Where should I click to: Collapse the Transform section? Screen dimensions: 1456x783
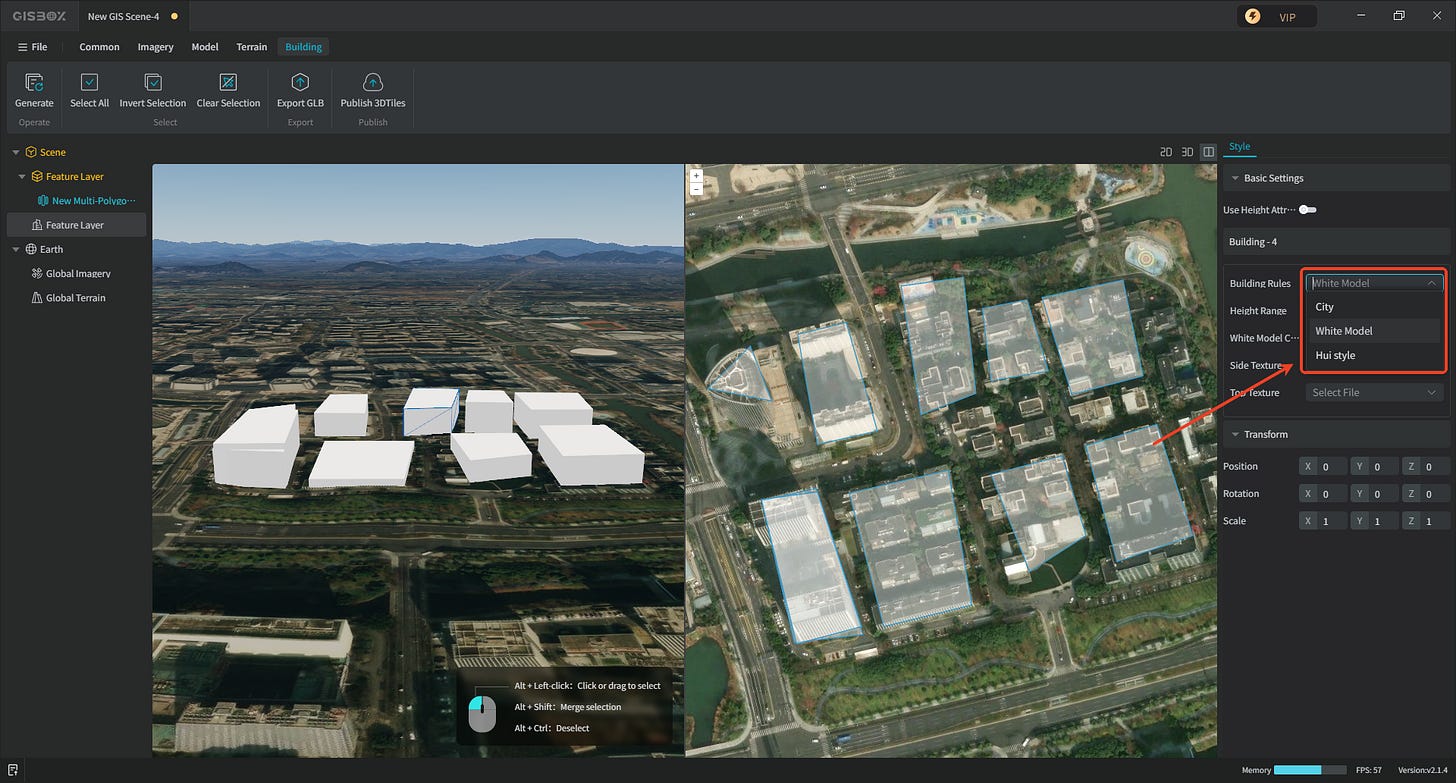tap(1235, 434)
